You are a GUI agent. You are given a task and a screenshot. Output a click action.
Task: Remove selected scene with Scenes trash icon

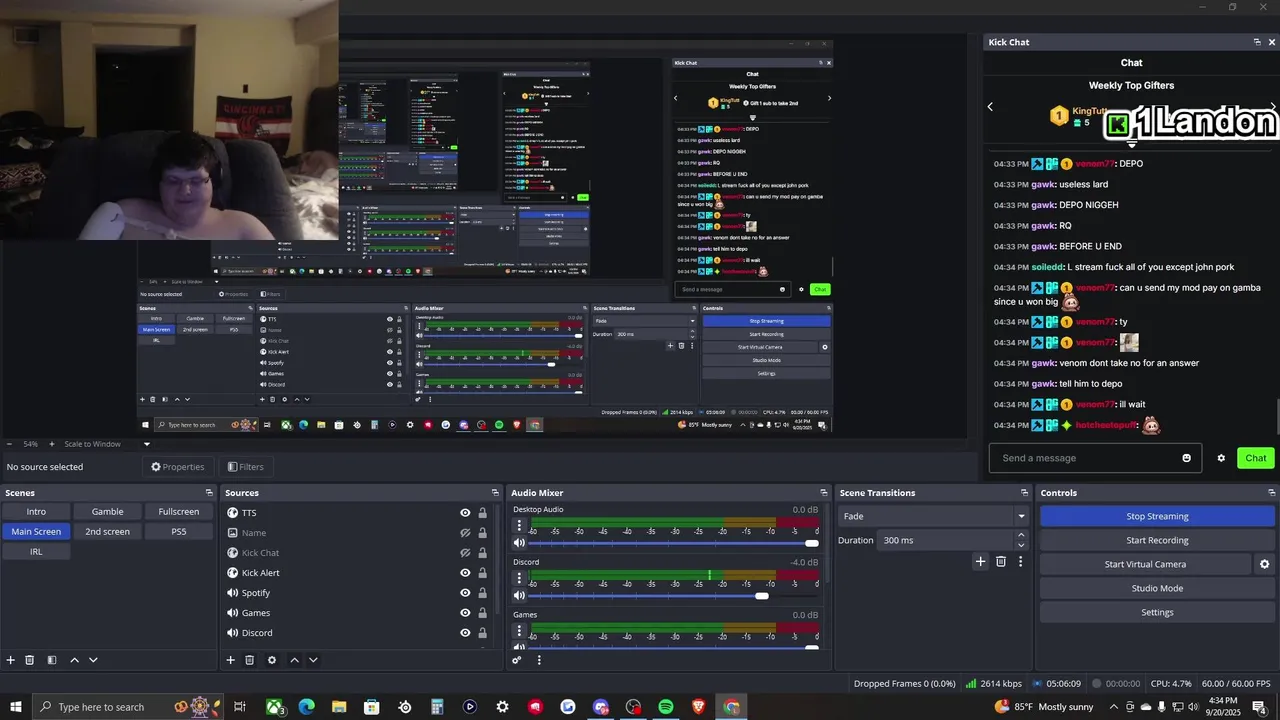click(30, 660)
